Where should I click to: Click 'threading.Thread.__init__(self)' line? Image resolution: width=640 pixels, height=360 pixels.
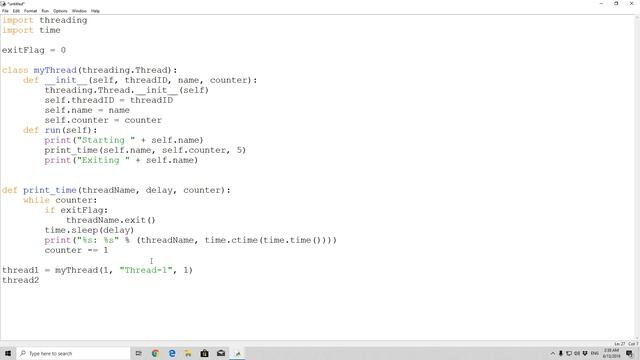pyautogui.click(x=127, y=90)
